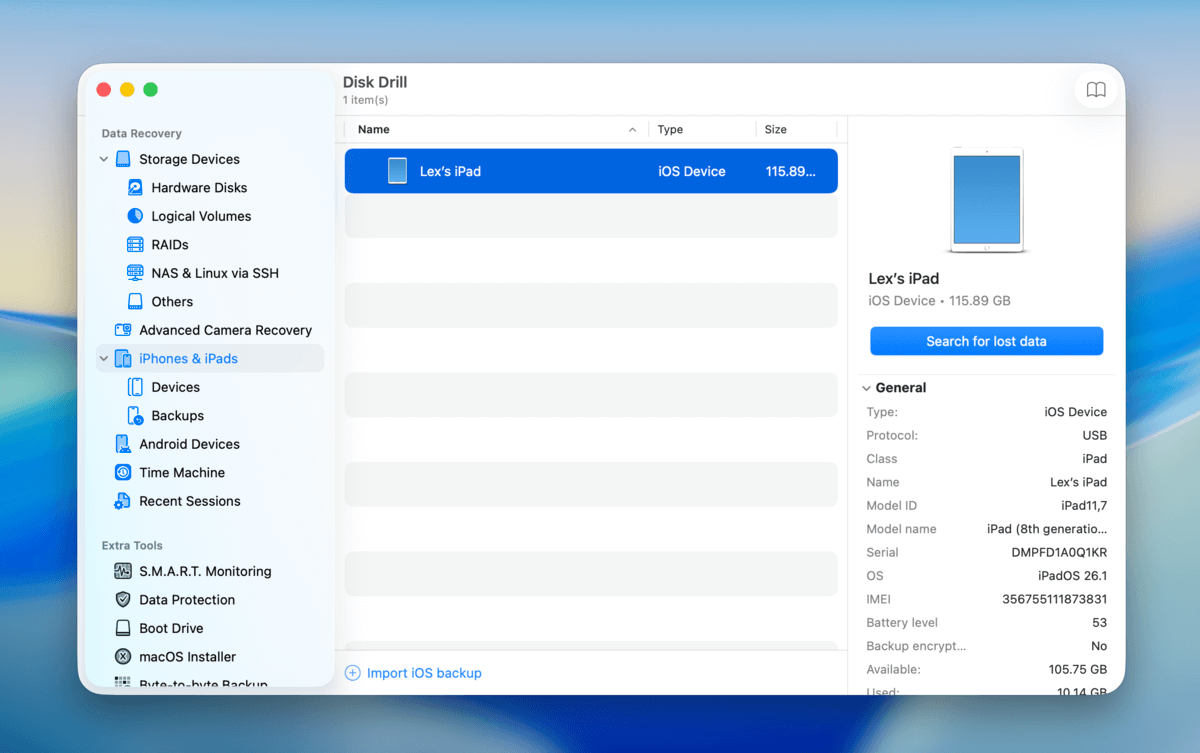Click the RAIDs icon
This screenshot has height=753, width=1200.
[x=134, y=244]
